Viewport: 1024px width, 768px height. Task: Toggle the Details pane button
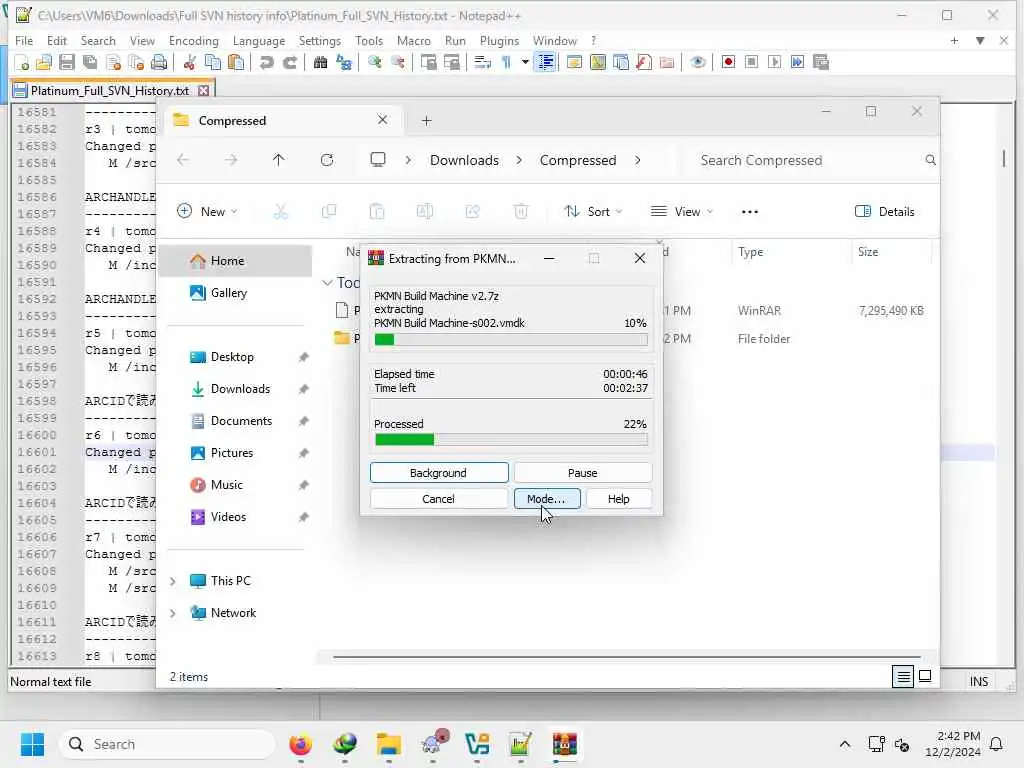[x=885, y=212]
